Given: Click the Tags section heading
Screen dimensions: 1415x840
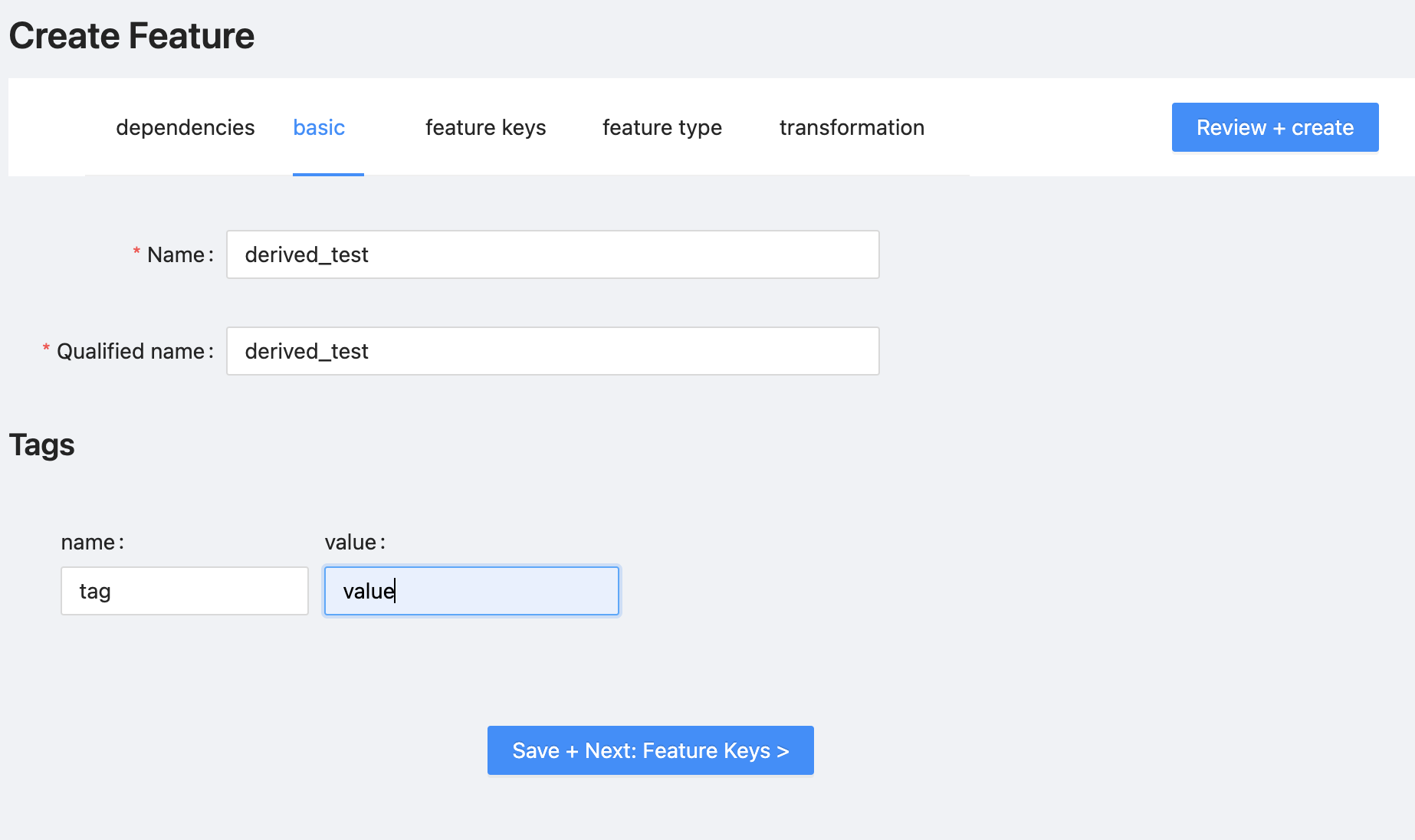Looking at the screenshot, I should pyautogui.click(x=42, y=445).
